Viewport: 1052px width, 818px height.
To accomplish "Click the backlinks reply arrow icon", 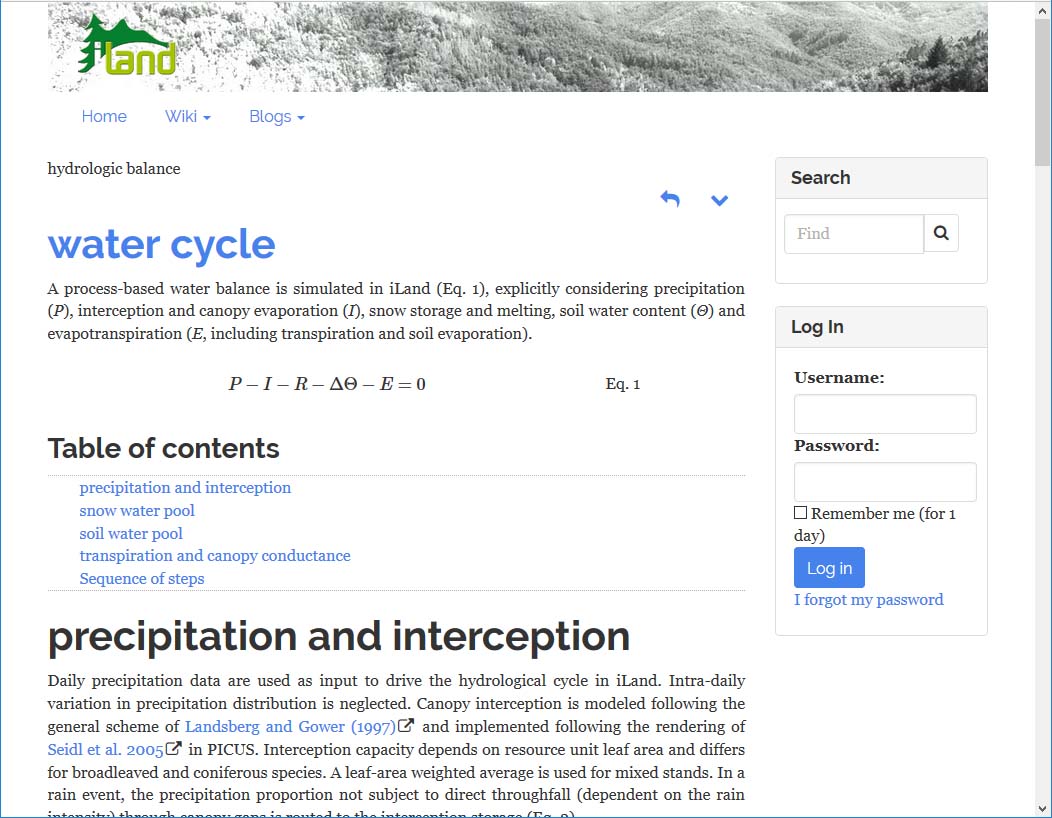I will coord(670,199).
